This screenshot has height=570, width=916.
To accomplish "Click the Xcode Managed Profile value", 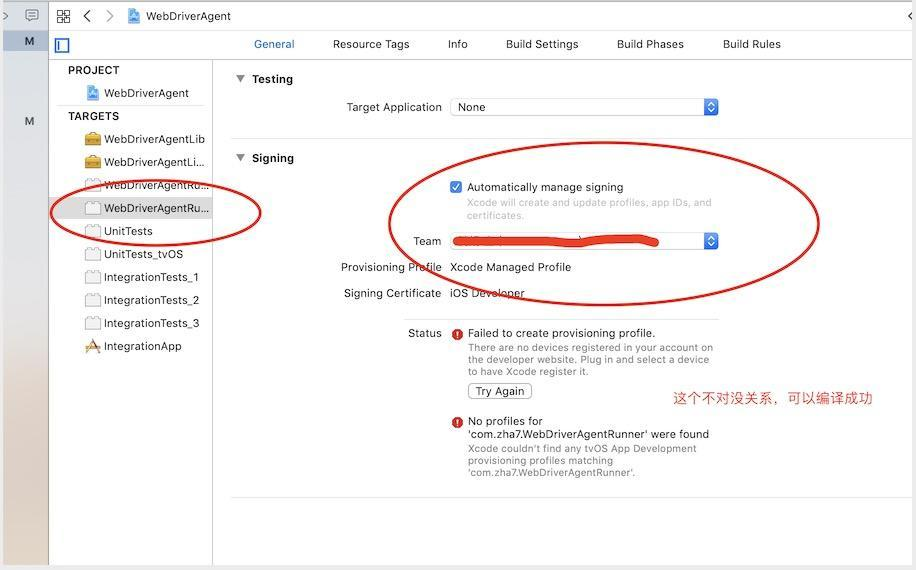I will 511,267.
